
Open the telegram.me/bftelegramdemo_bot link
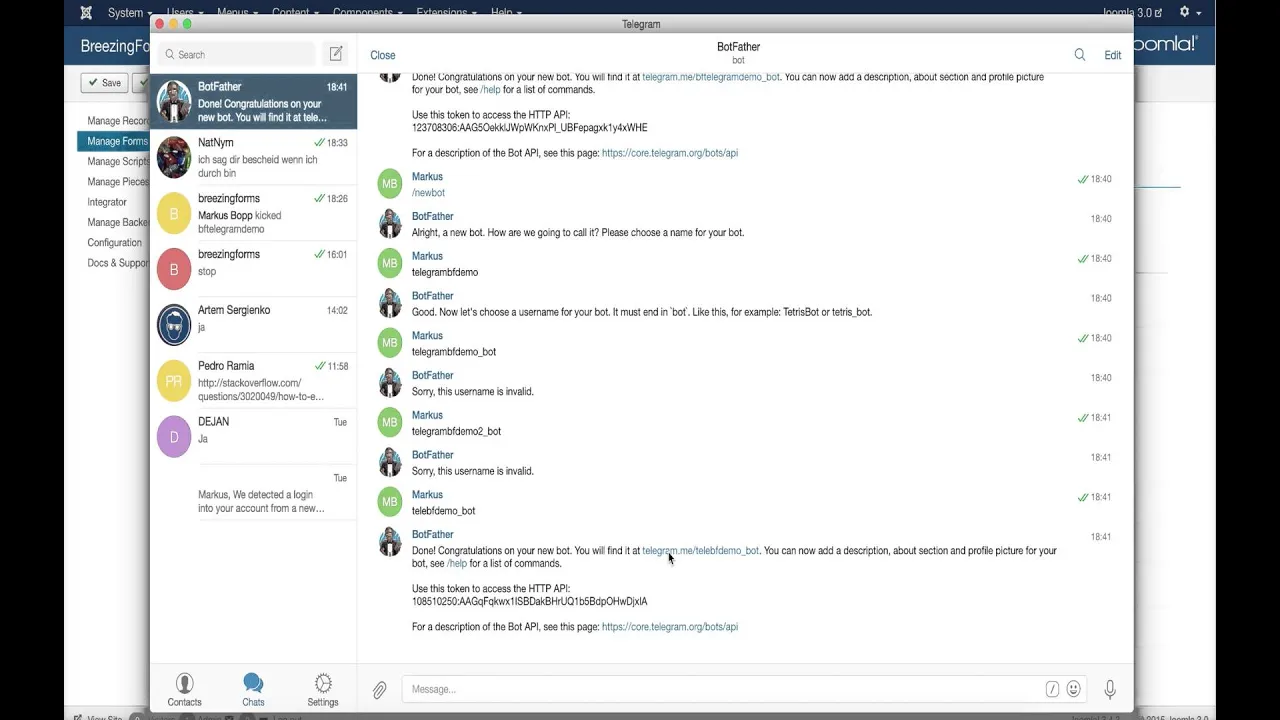711,77
